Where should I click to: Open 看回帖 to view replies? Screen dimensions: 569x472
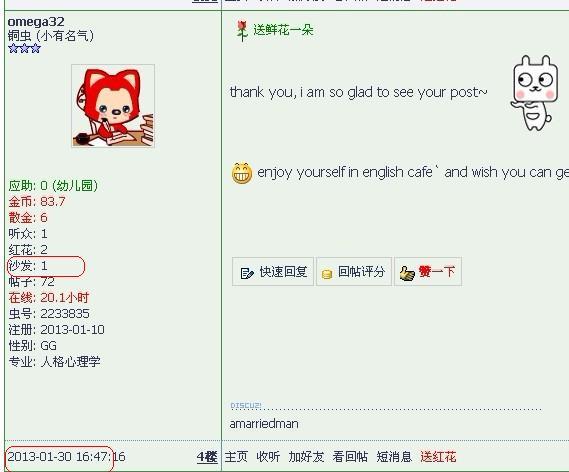[350, 456]
